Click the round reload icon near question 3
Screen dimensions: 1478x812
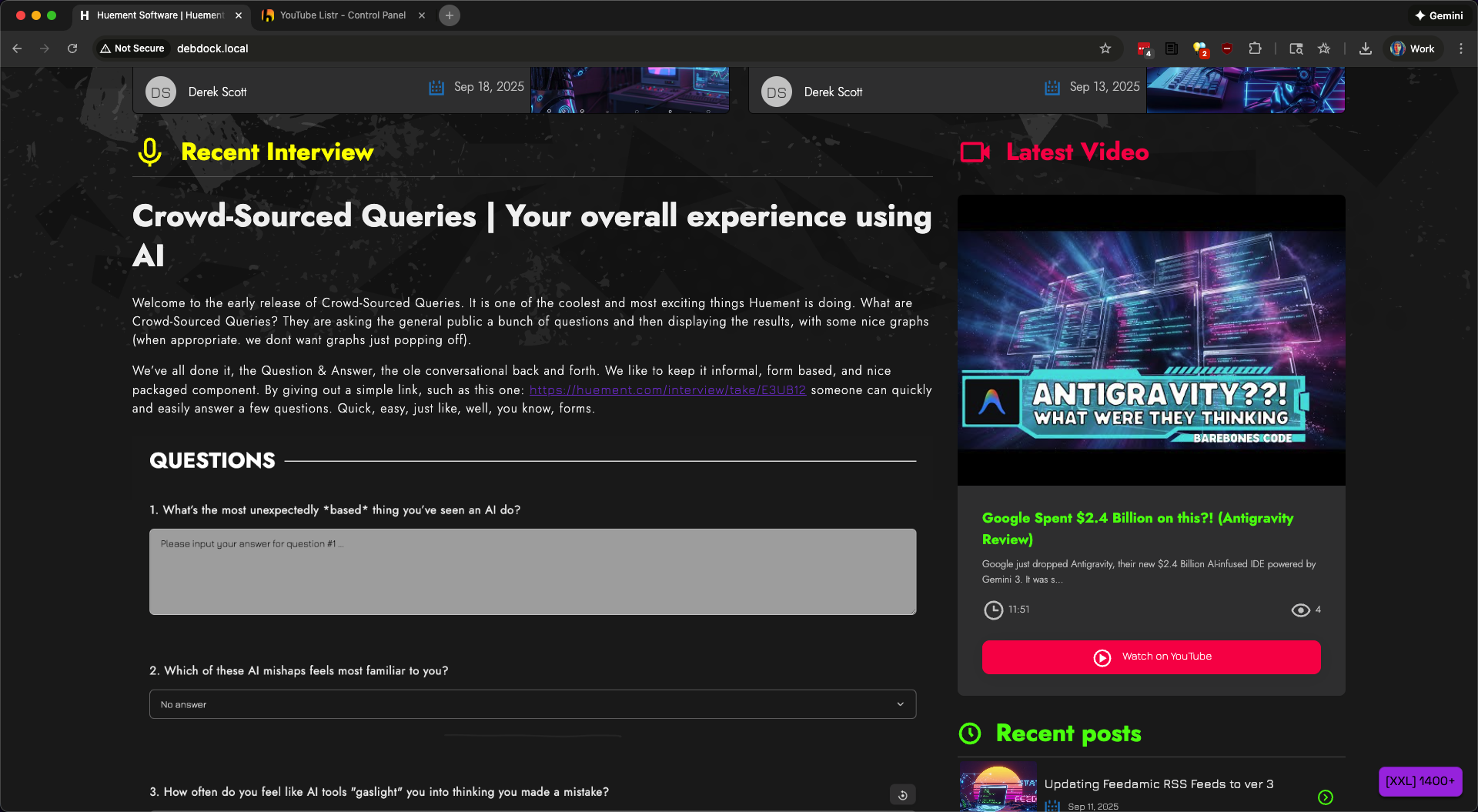click(x=903, y=795)
